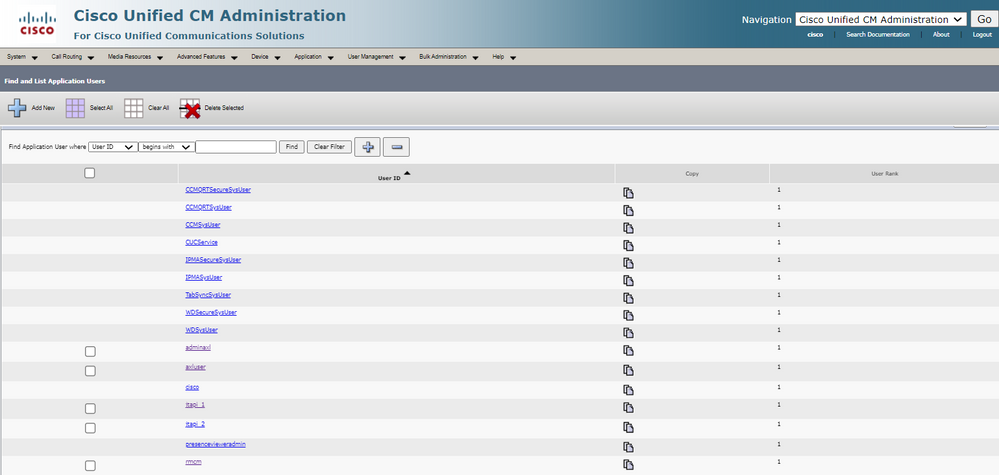The image size is (999, 475).
Task: Click the Clear All grid icon
Action: tap(134, 108)
